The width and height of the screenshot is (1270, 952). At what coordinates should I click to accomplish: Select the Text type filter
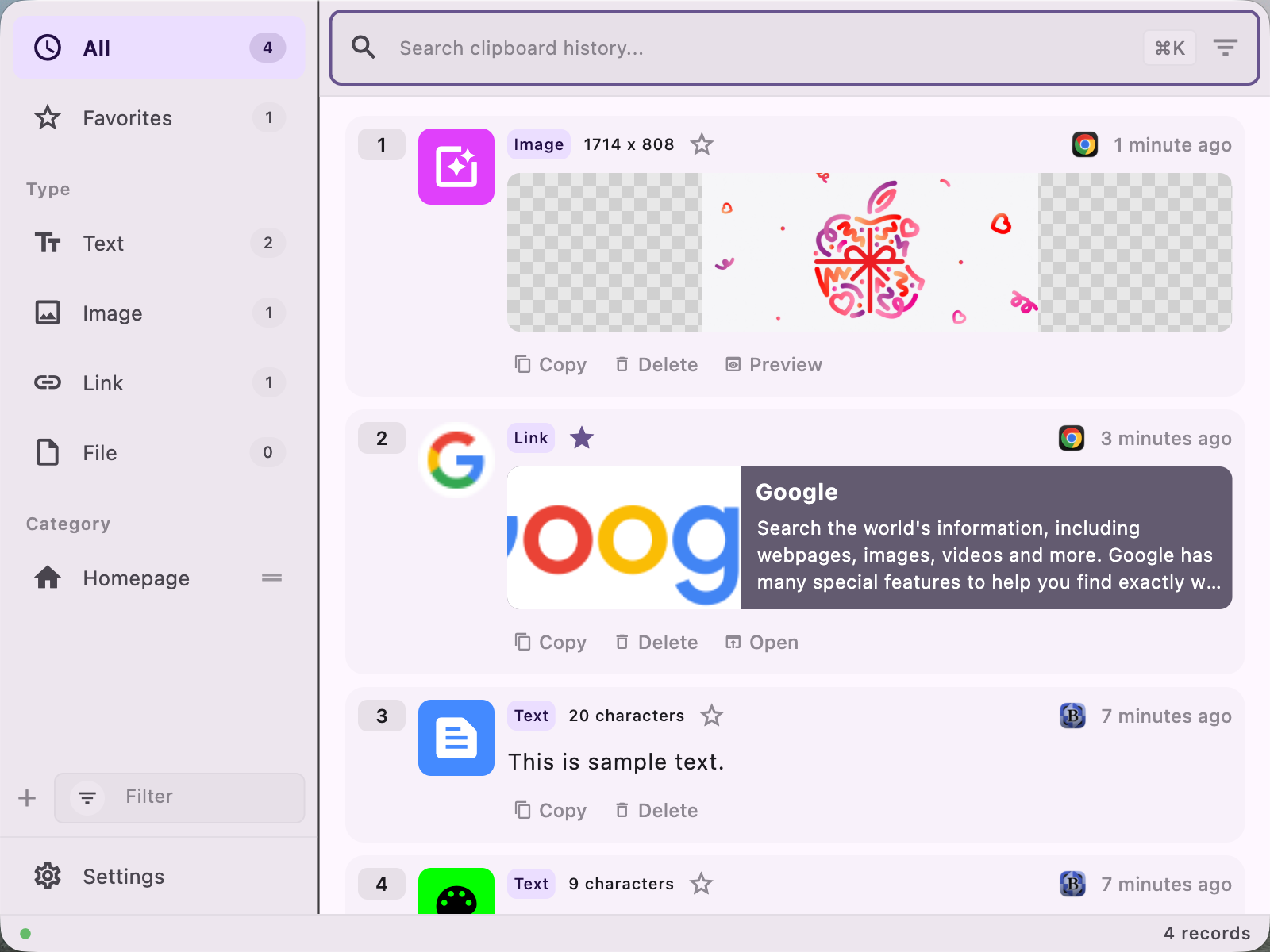103,244
